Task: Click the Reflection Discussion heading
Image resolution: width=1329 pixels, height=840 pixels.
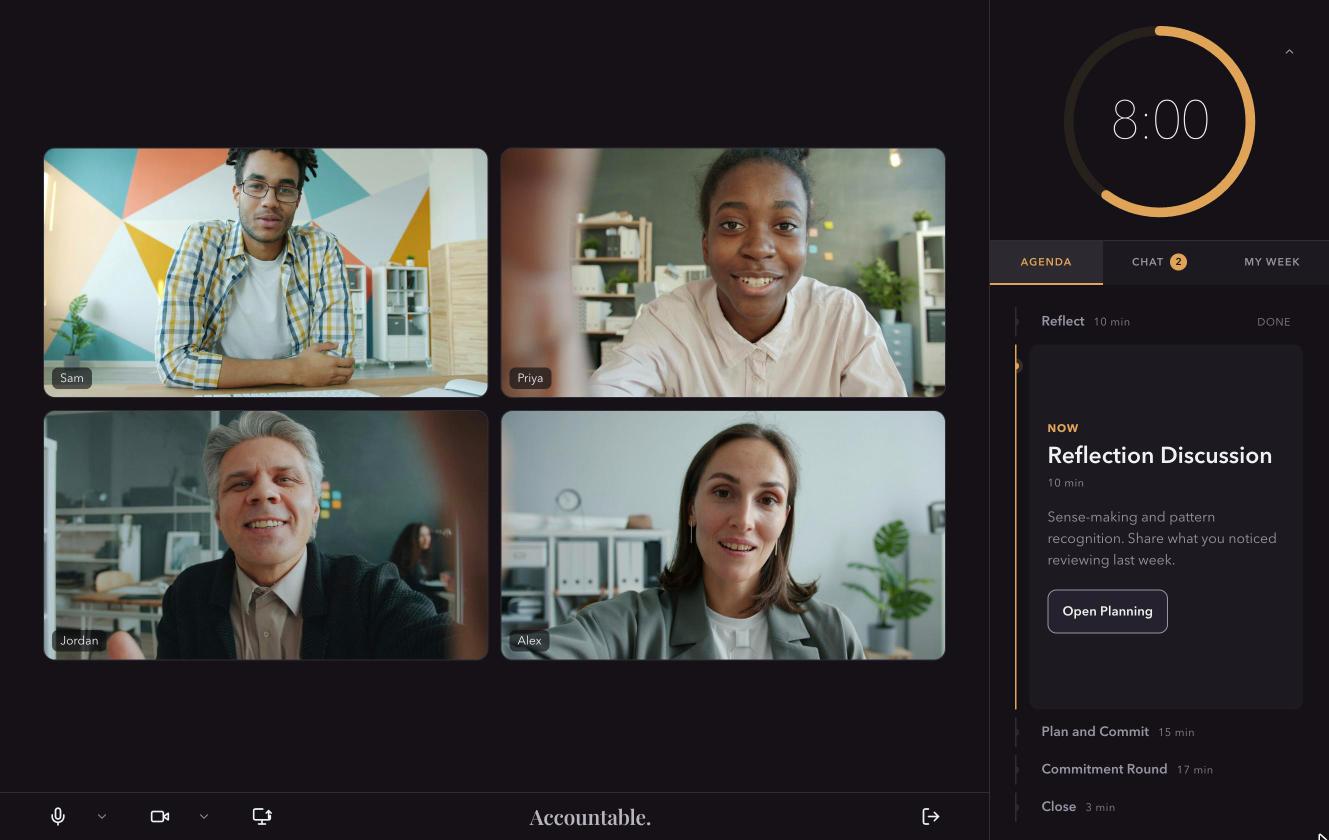Action: coord(1159,455)
